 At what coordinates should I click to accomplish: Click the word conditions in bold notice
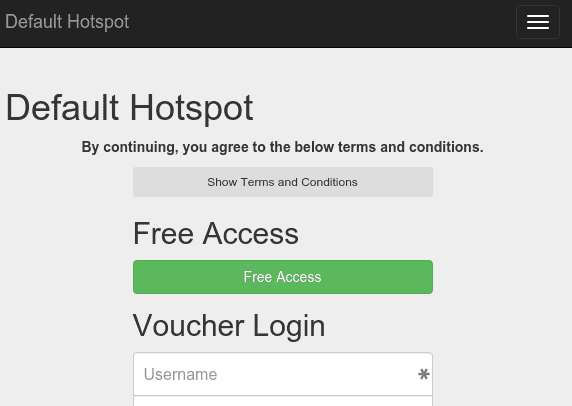[446, 147]
